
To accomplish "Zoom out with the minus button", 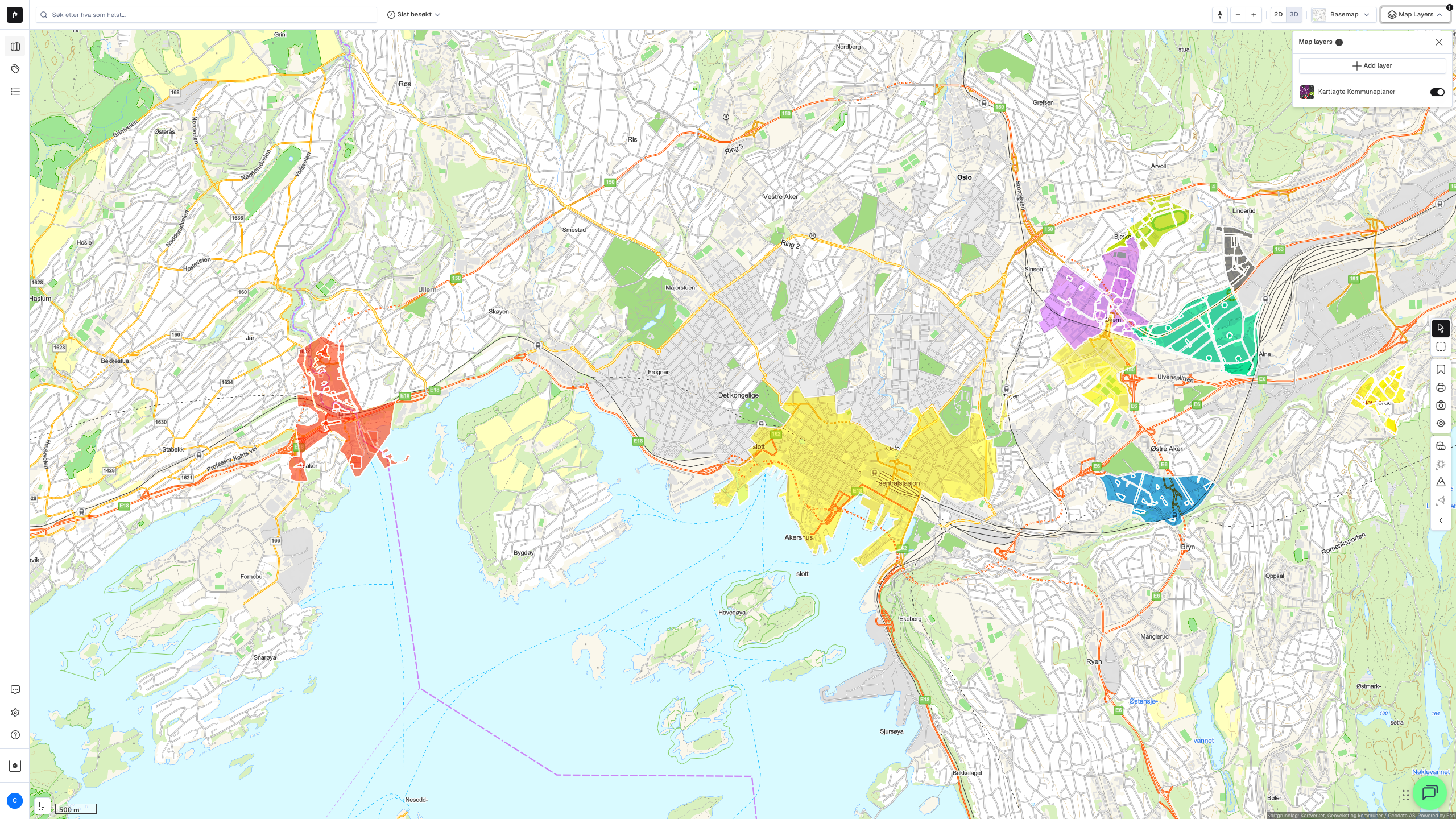I will 1238,15.
